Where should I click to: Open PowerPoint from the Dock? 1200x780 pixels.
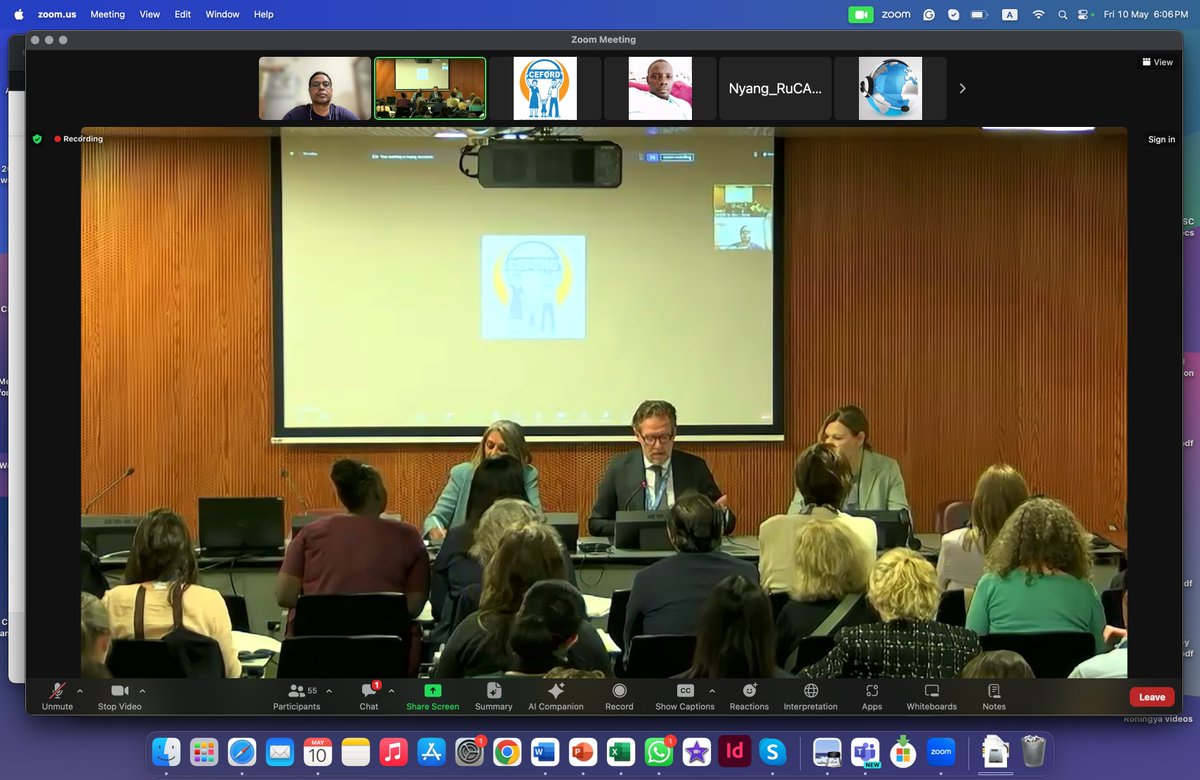pyautogui.click(x=583, y=752)
